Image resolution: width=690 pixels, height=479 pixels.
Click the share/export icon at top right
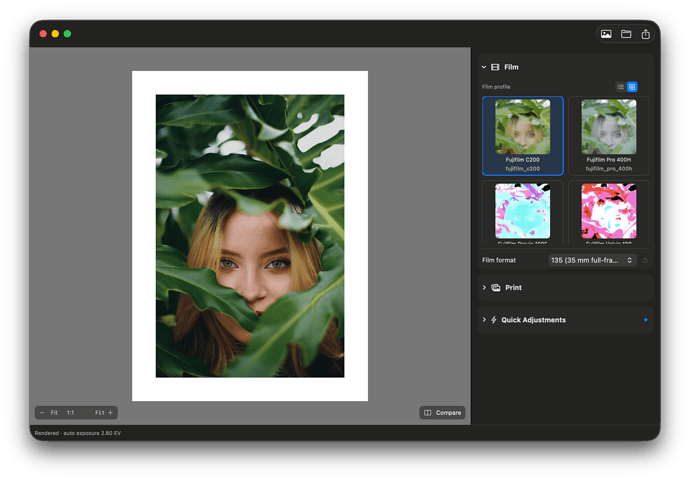point(646,34)
